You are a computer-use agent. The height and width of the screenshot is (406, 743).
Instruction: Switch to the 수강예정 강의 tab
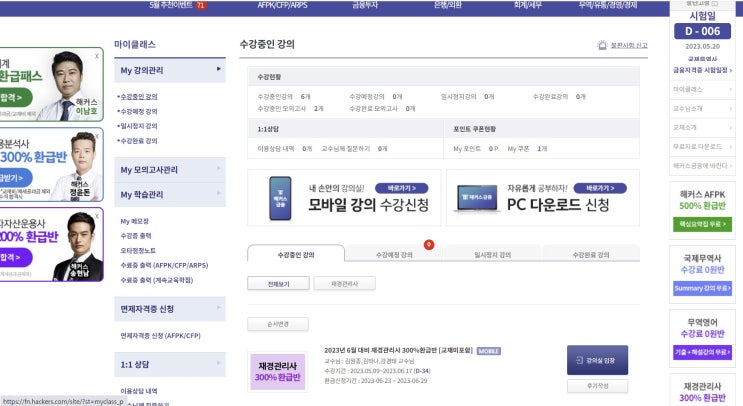point(394,254)
